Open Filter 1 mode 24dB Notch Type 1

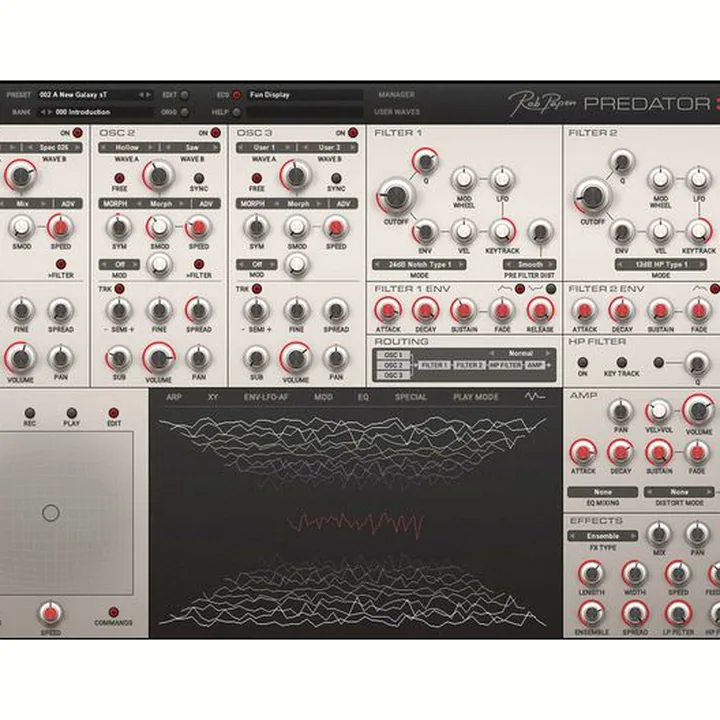coord(419,264)
